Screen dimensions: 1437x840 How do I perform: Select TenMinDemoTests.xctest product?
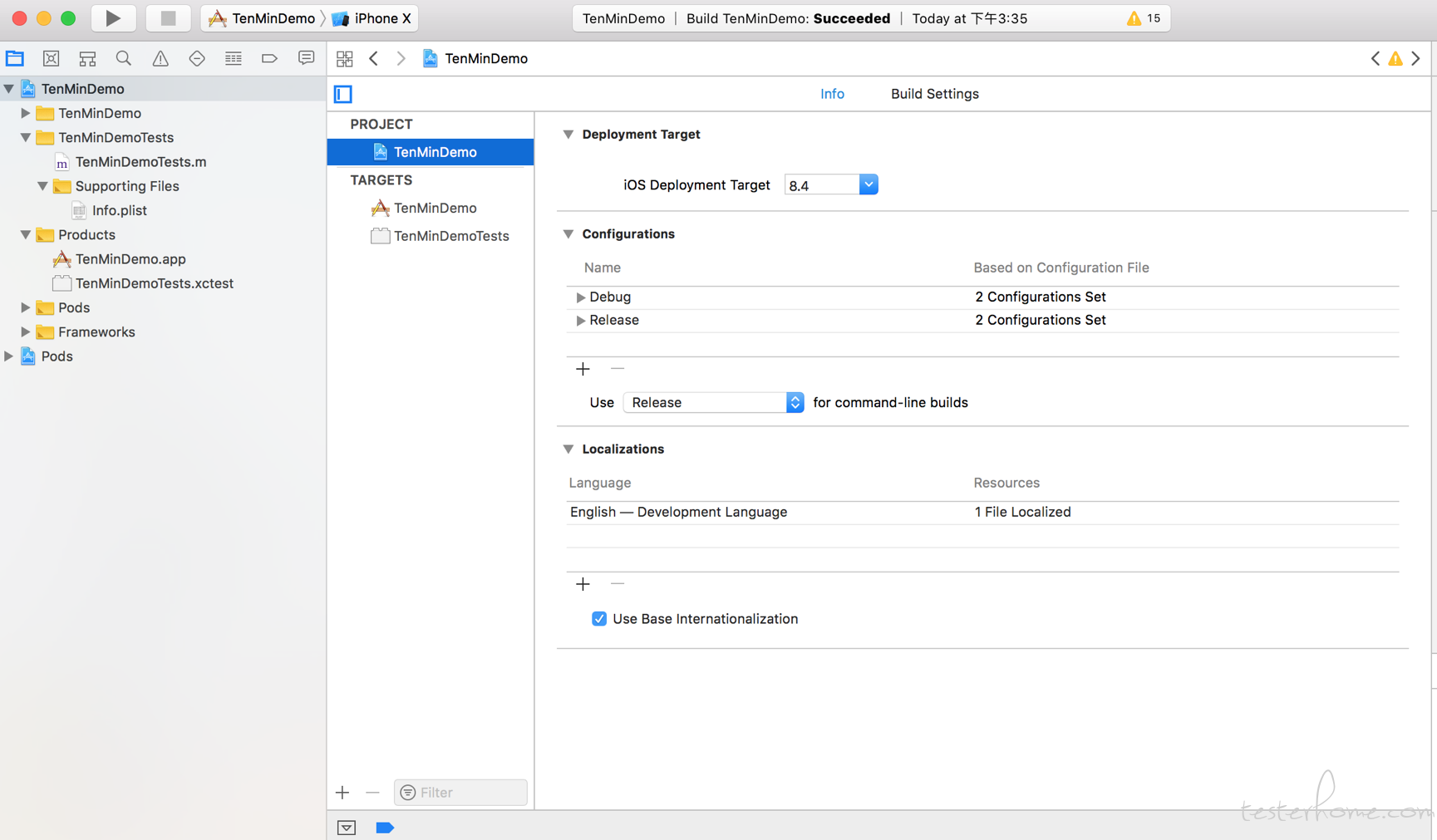point(154,283)
